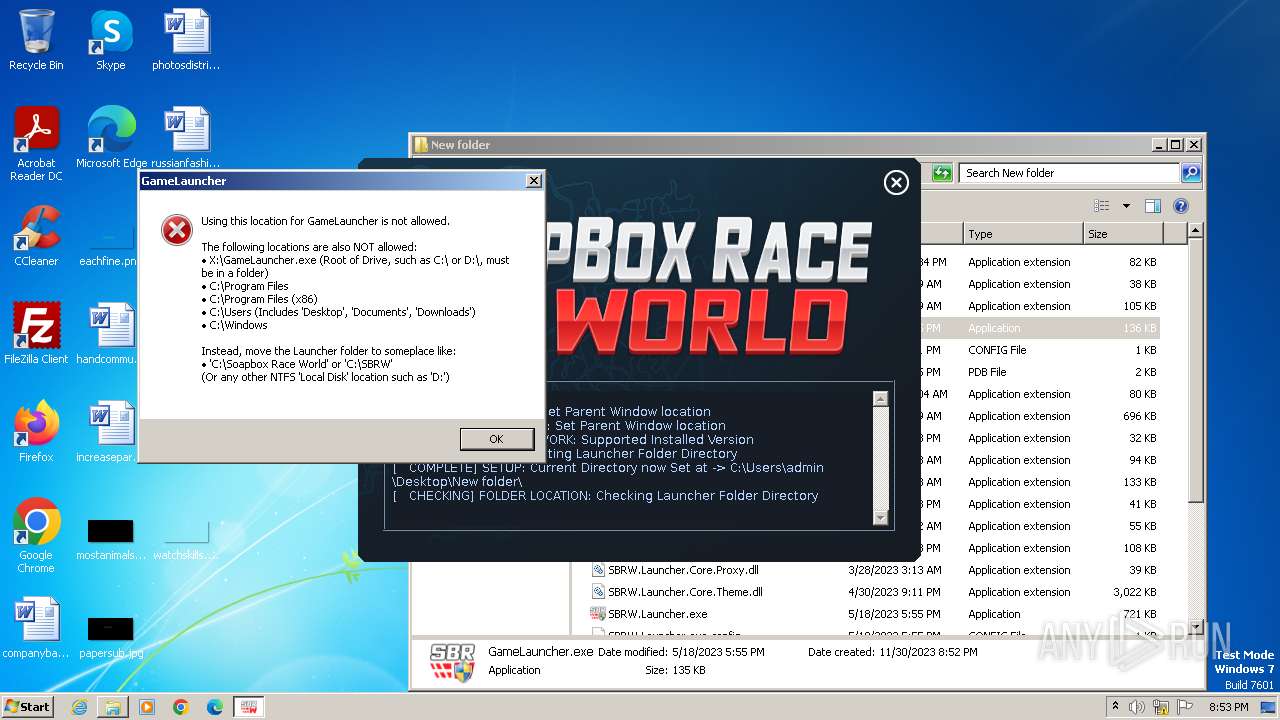The height and width of the screenshot is (720, 1280).
Task: Select the handcommu Word document icon
Action: coord(111,334)
